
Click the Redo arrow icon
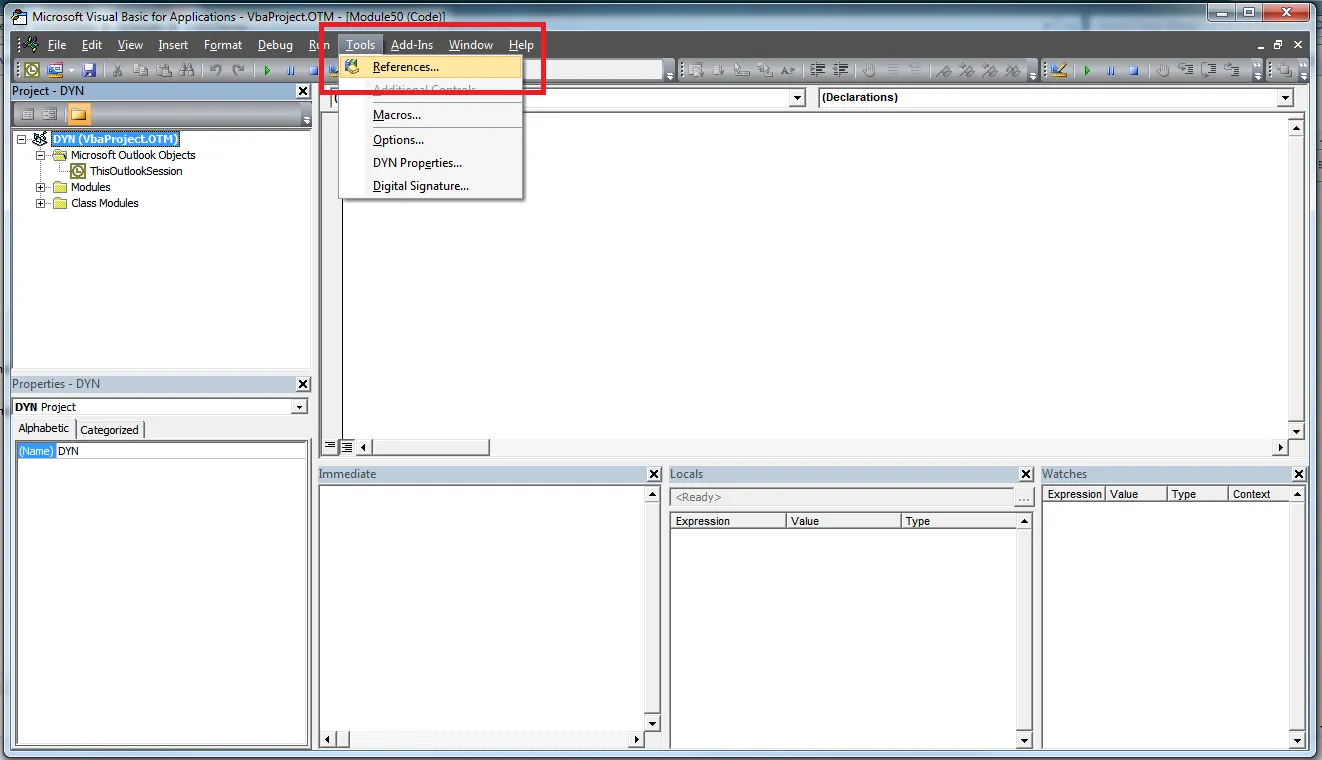pos(238,70)
